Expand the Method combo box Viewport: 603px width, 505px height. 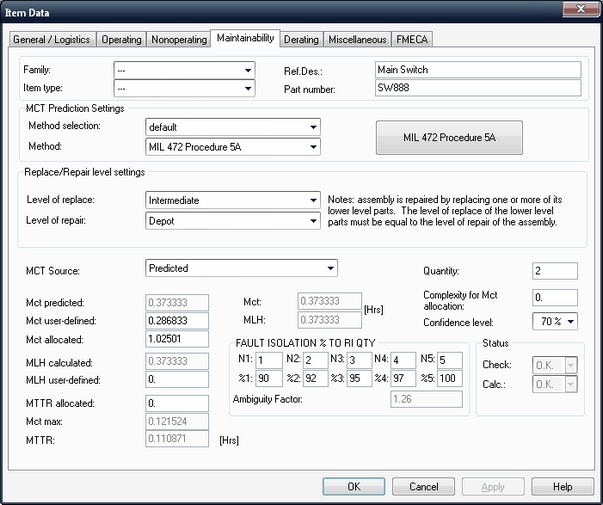tap(233, 147)
